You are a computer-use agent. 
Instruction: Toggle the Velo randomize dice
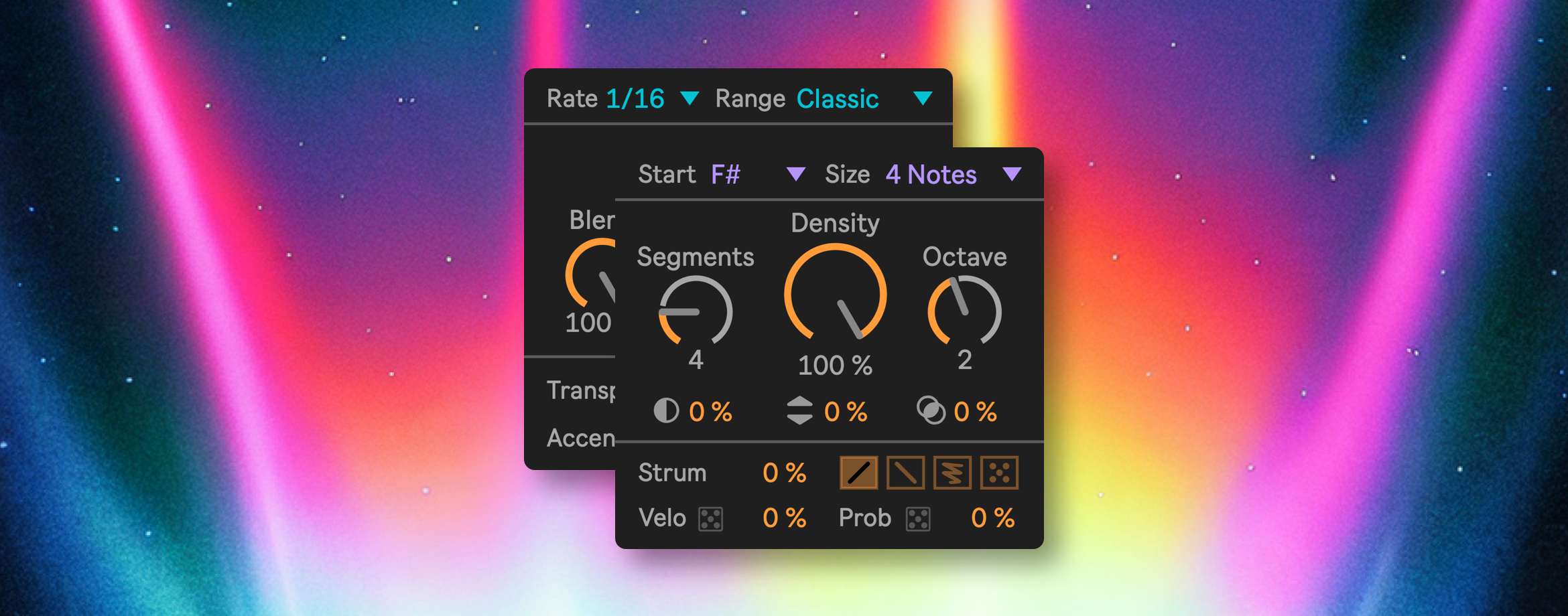point(710,519)
